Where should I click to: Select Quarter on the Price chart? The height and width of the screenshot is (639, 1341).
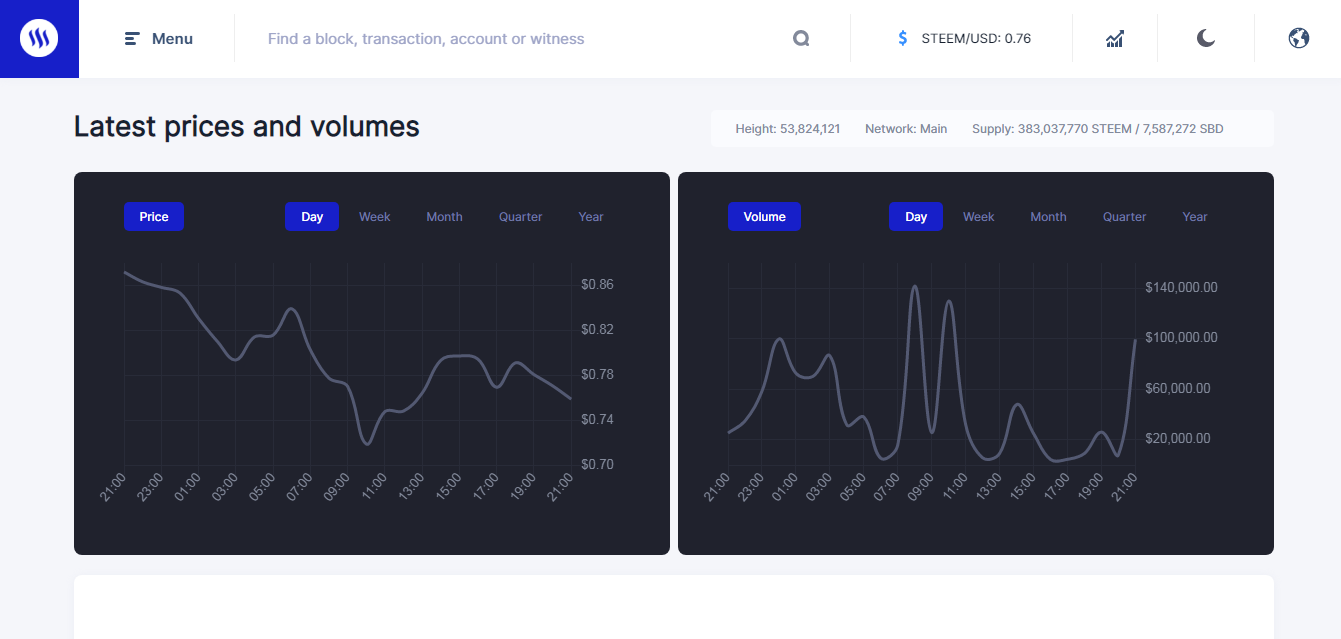point(521,217)
